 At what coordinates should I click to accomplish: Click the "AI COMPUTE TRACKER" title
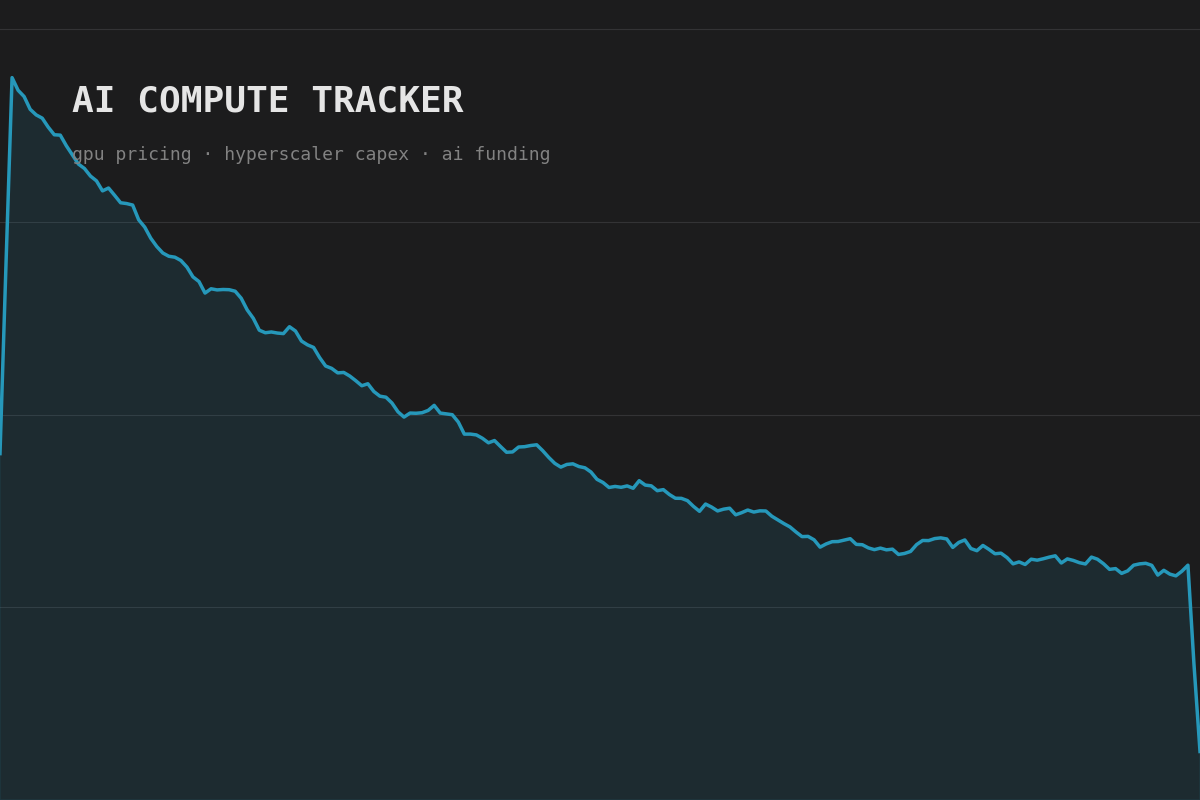[x=267, y=101]
